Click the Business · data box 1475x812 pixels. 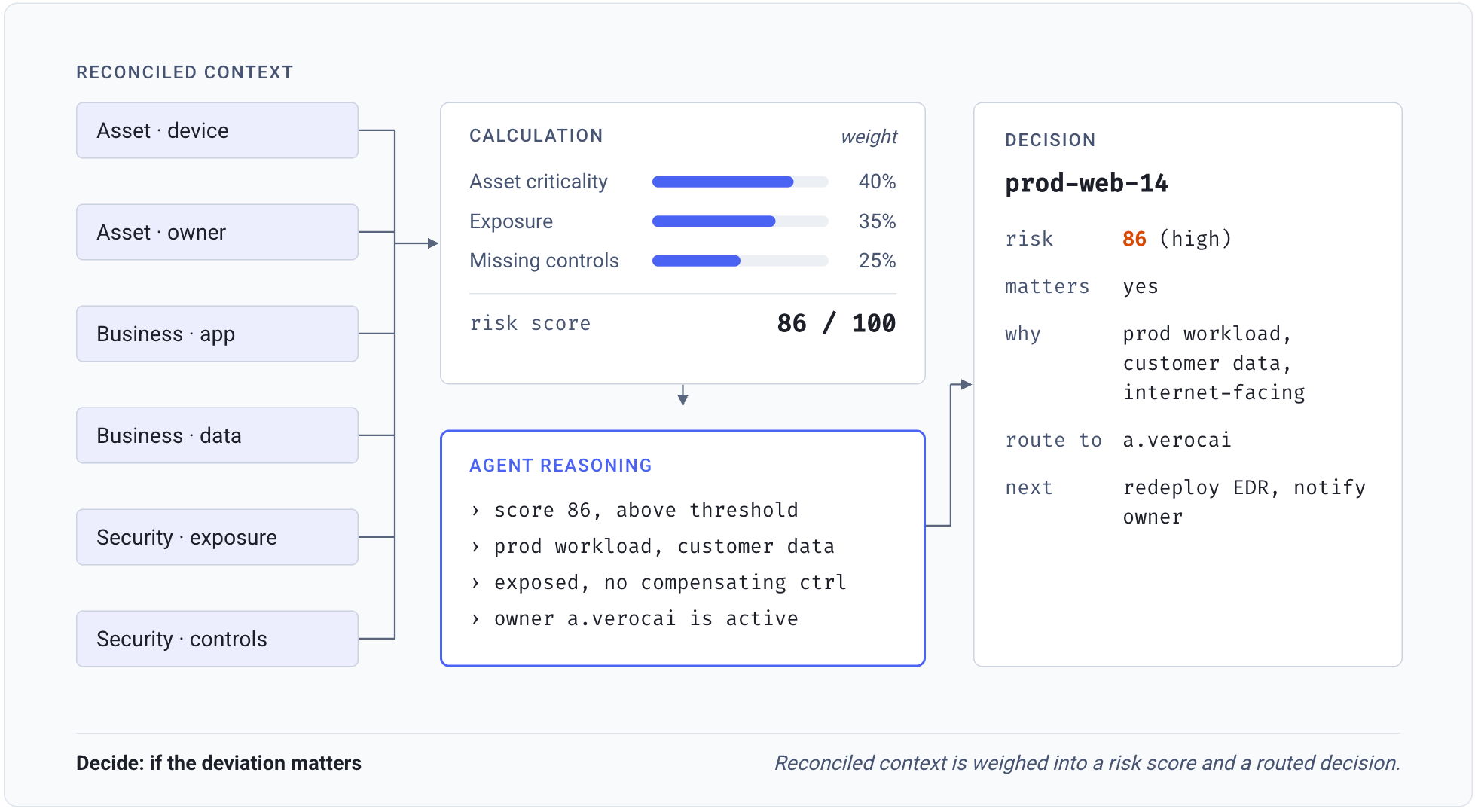(217, 435)
